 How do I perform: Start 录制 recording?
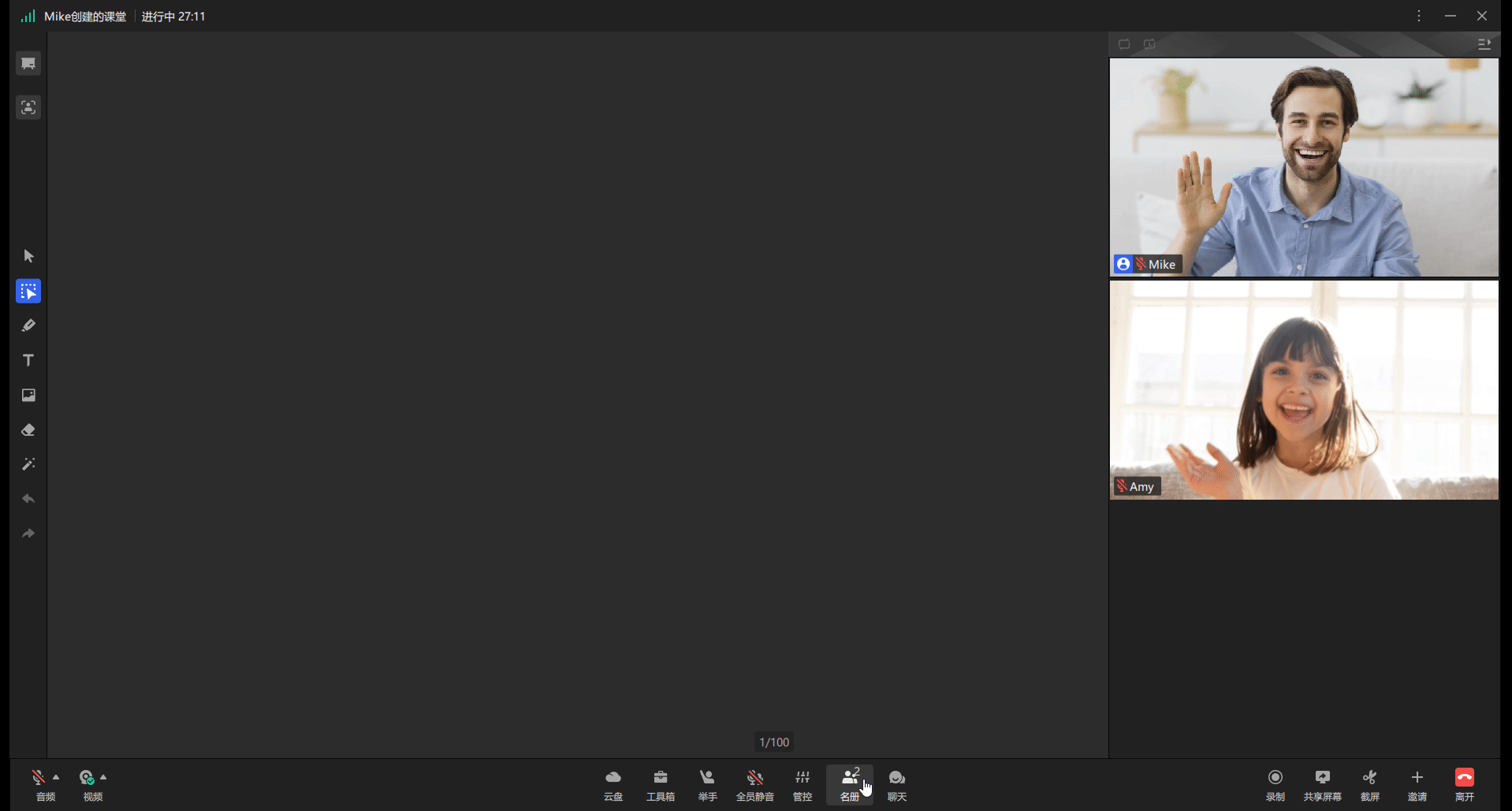tap(1276, 785)
